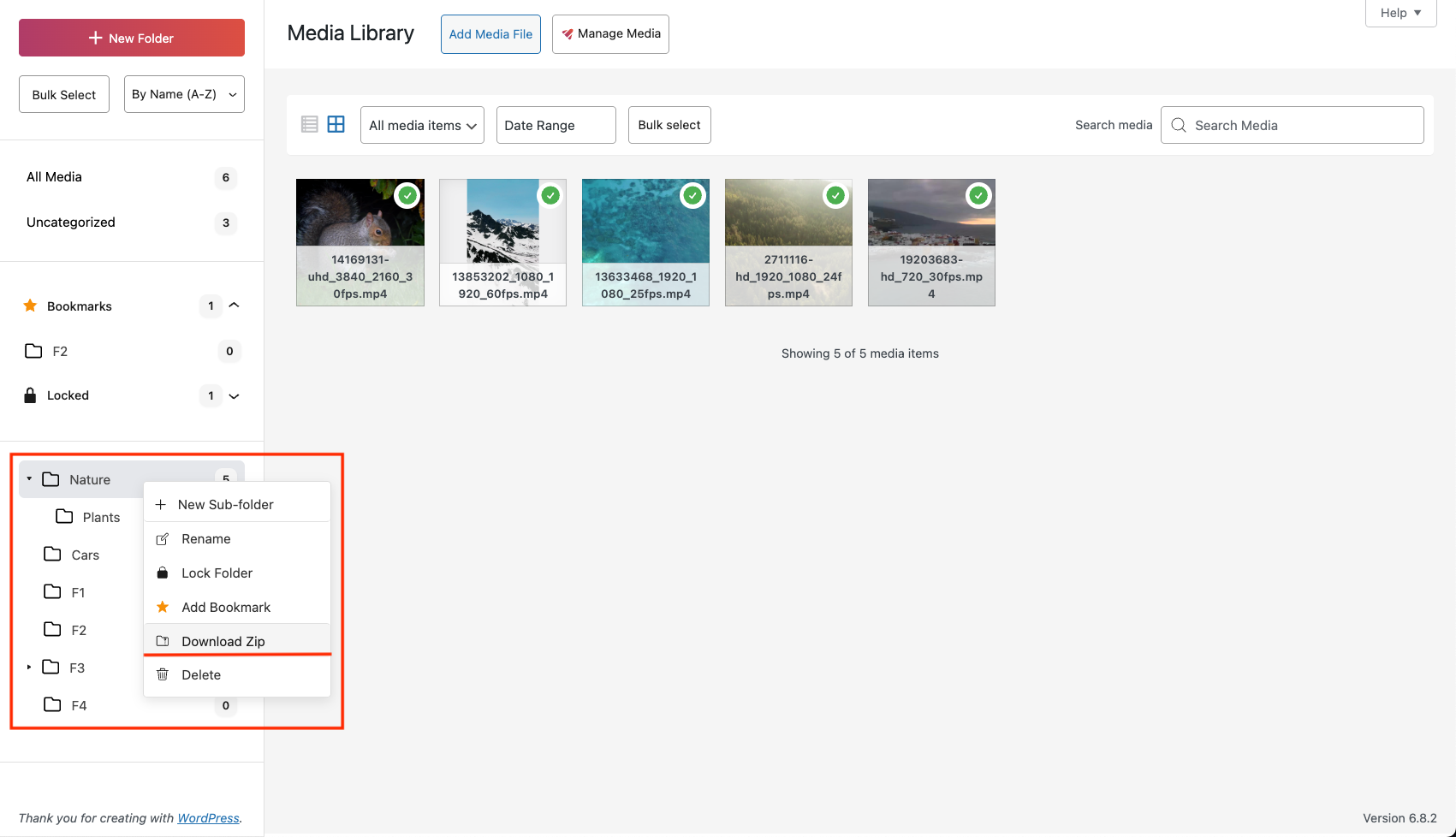Uncheck the 19203683-hd_720_30fps.mp4 selection
This screenshot has height=837, width=1456.
978,195
